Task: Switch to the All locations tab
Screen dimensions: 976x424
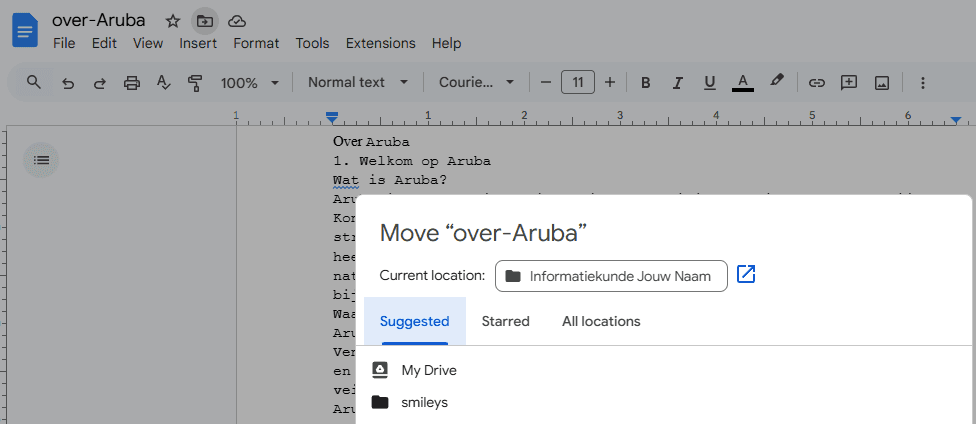Action: (x=600, y=321)
